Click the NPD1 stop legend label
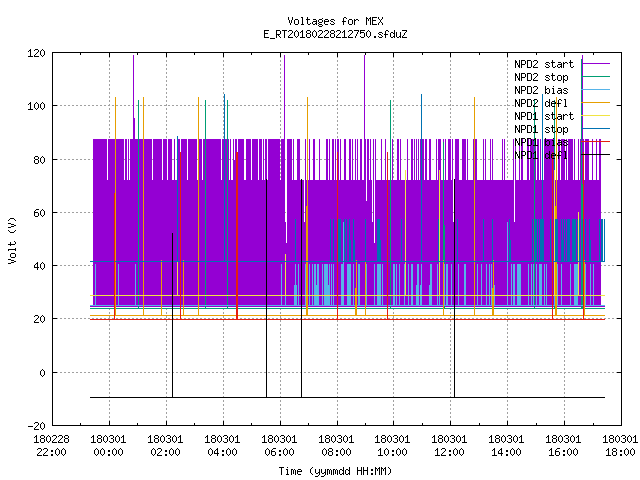 541,129
